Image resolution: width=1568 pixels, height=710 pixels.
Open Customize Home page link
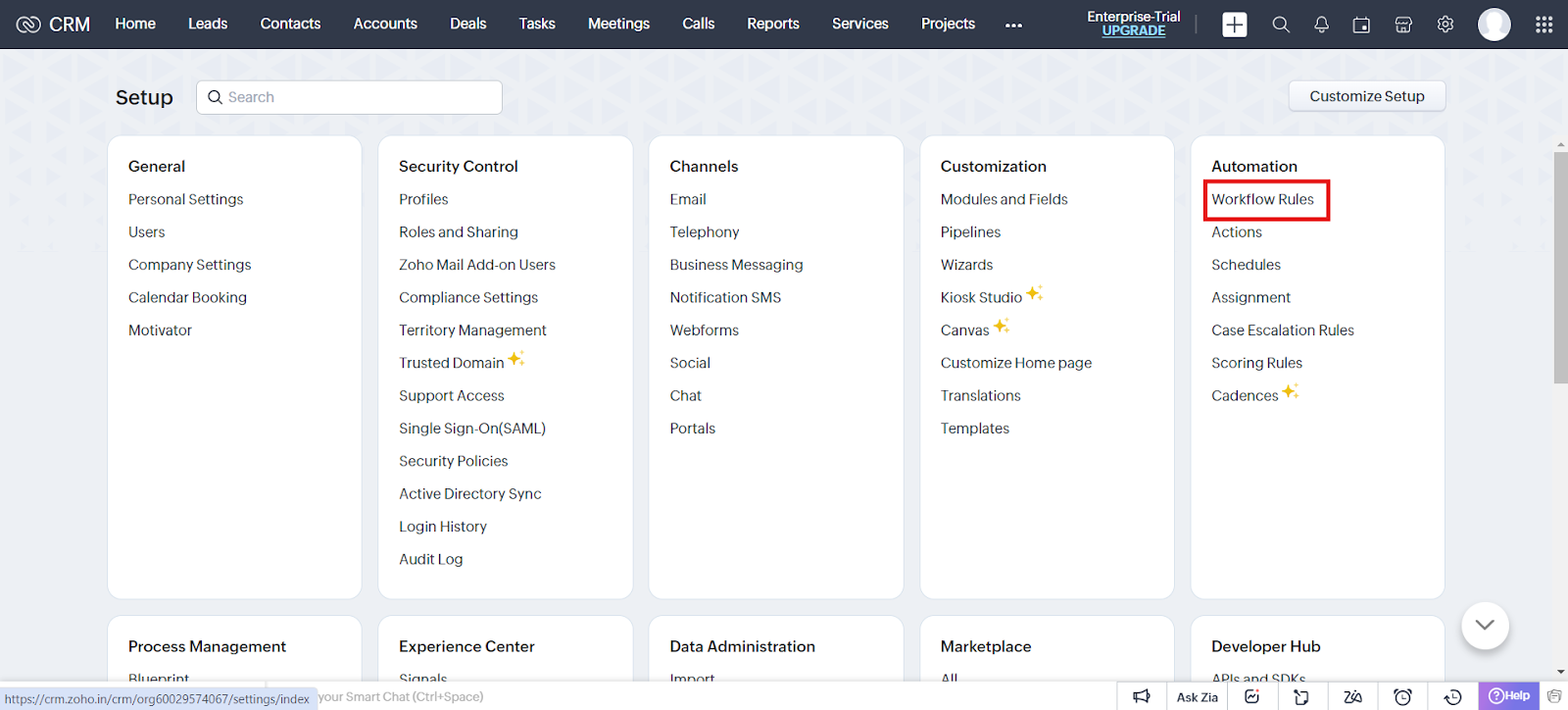click(1016, 363)
